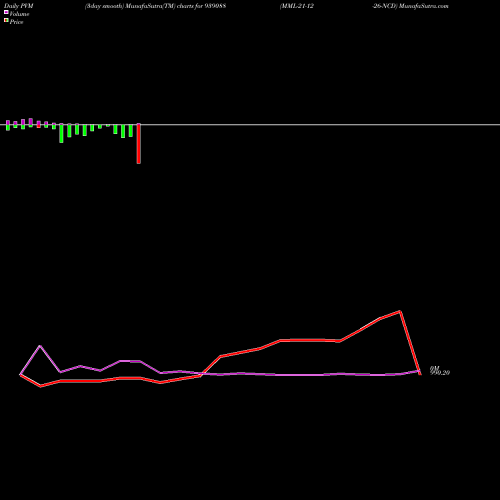
Task: Click the '(MML-21-12' heading text
Action: 297,6
